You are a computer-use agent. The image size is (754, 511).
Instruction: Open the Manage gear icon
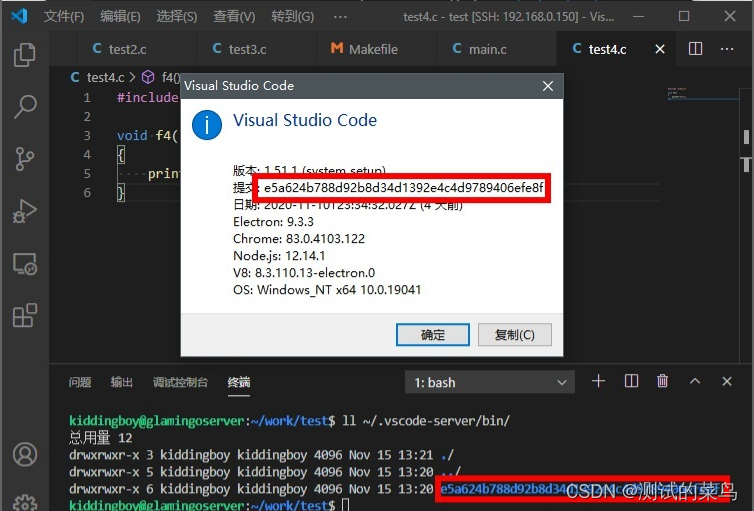click(x=25, y=502)
